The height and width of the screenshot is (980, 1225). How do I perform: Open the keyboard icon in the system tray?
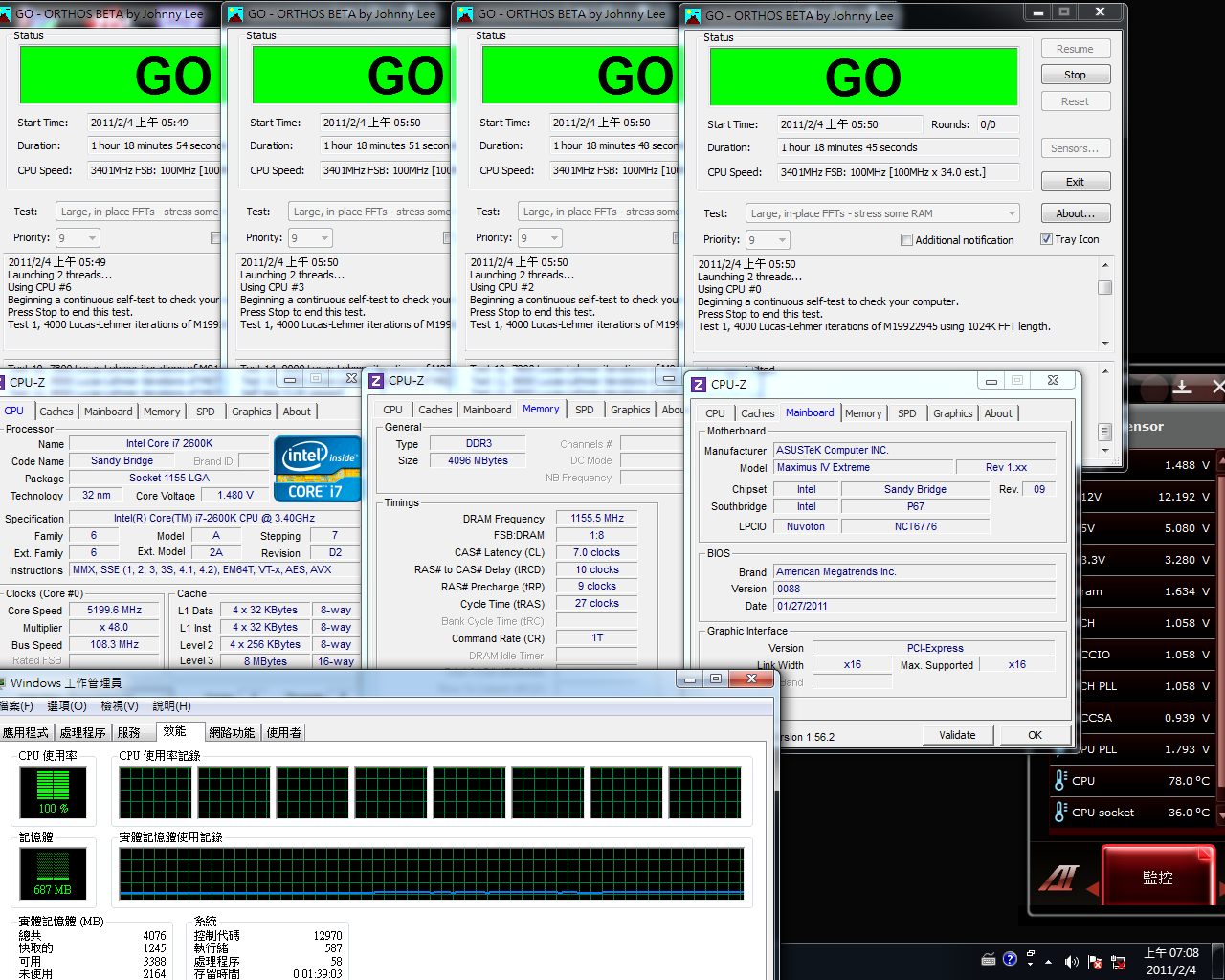pyautogui.click(x=989, y=959)
